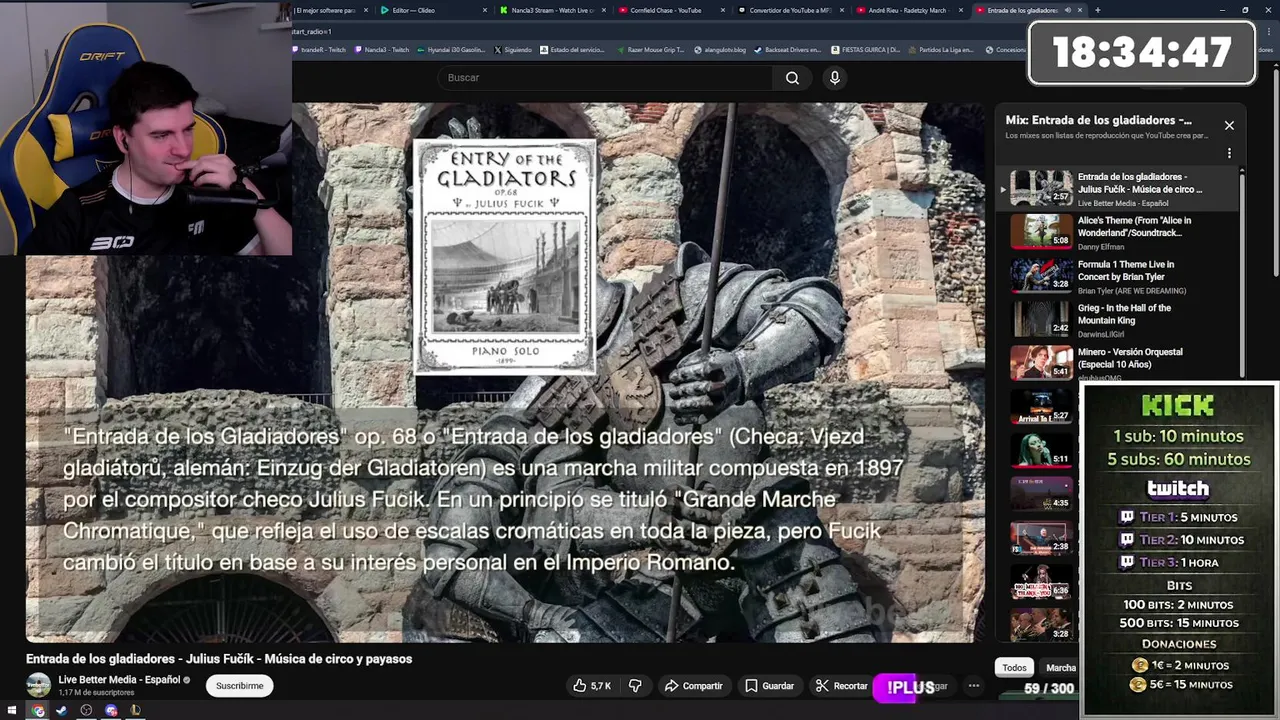Click the Compartir share button
This screenshot has width=1280, height=720.
pos(694,686)
